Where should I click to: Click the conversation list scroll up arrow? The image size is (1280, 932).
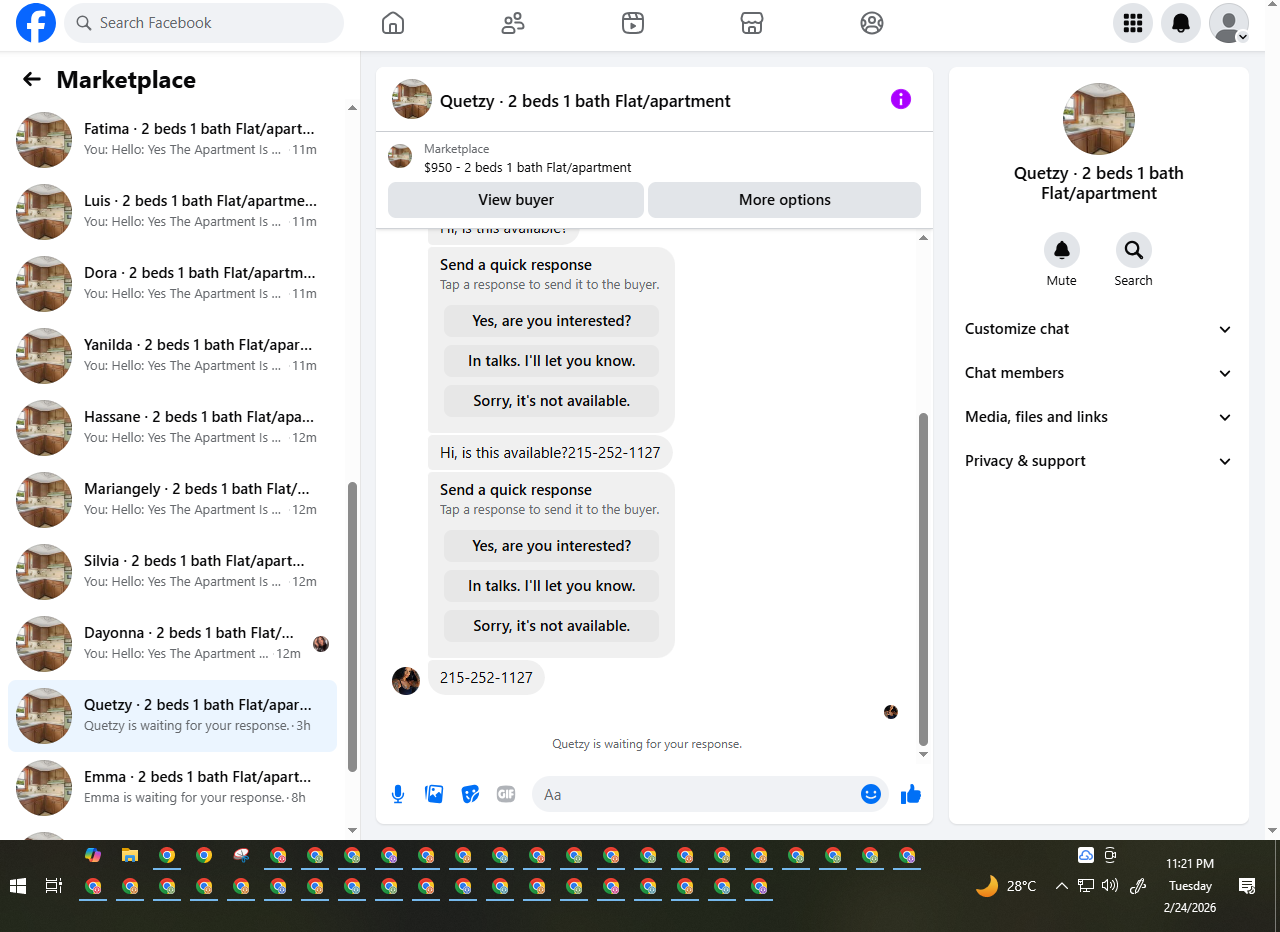click(x=352, y=107)
